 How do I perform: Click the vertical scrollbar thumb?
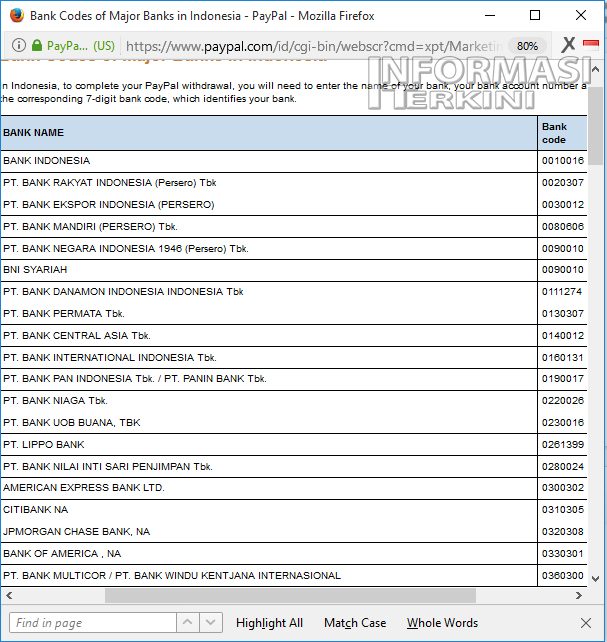pos(596,126)
